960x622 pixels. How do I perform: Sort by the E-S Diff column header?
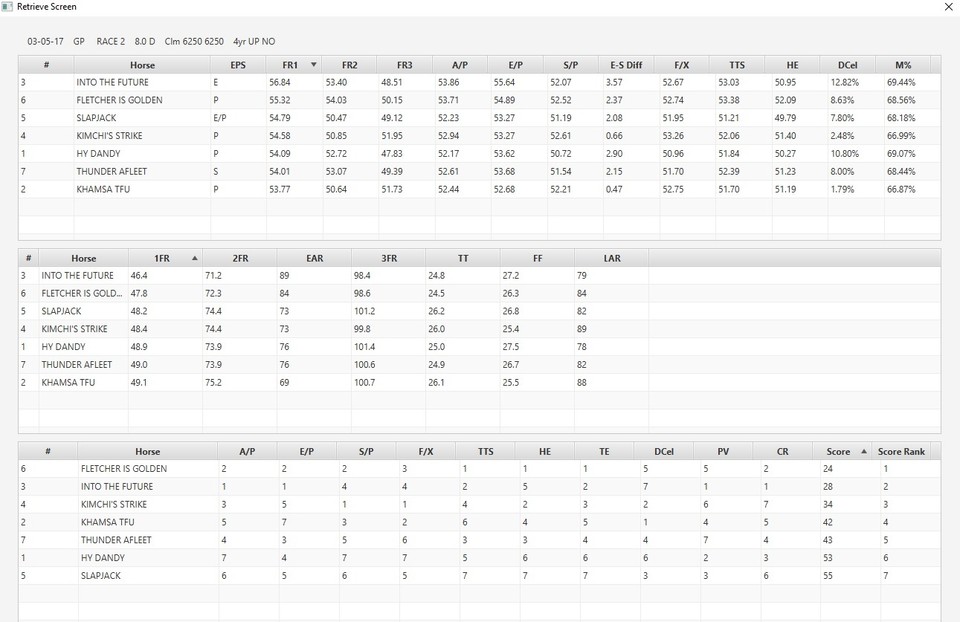[x=627, y=65]
